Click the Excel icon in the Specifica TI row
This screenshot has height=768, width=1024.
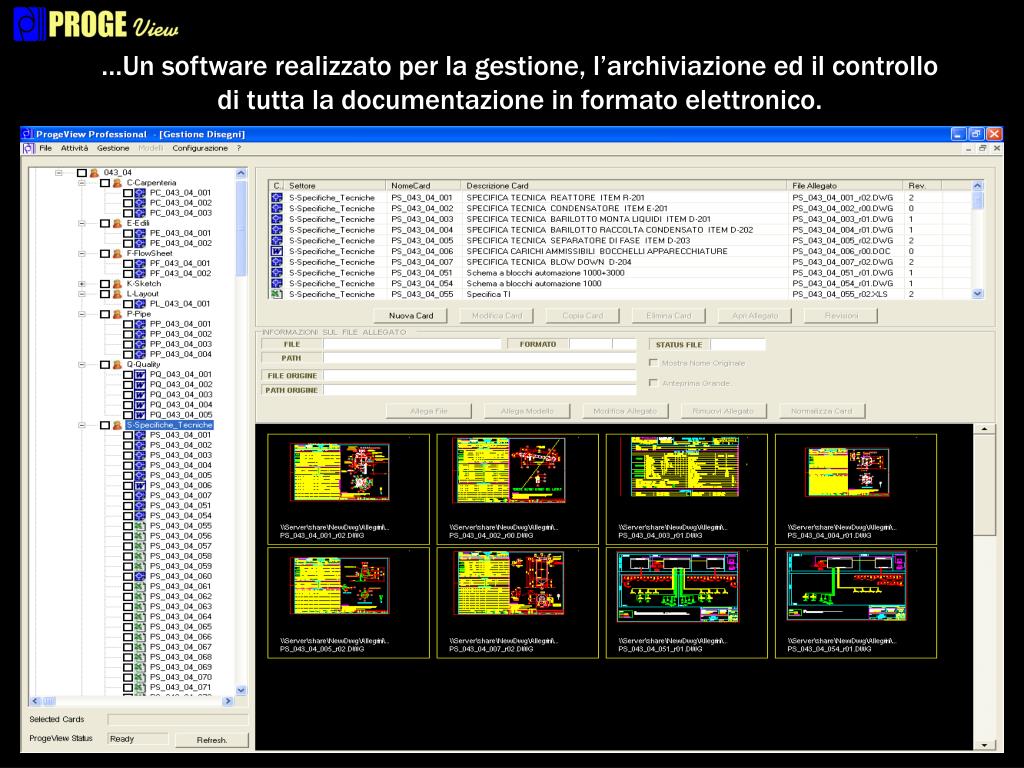(x=277, y=294)
